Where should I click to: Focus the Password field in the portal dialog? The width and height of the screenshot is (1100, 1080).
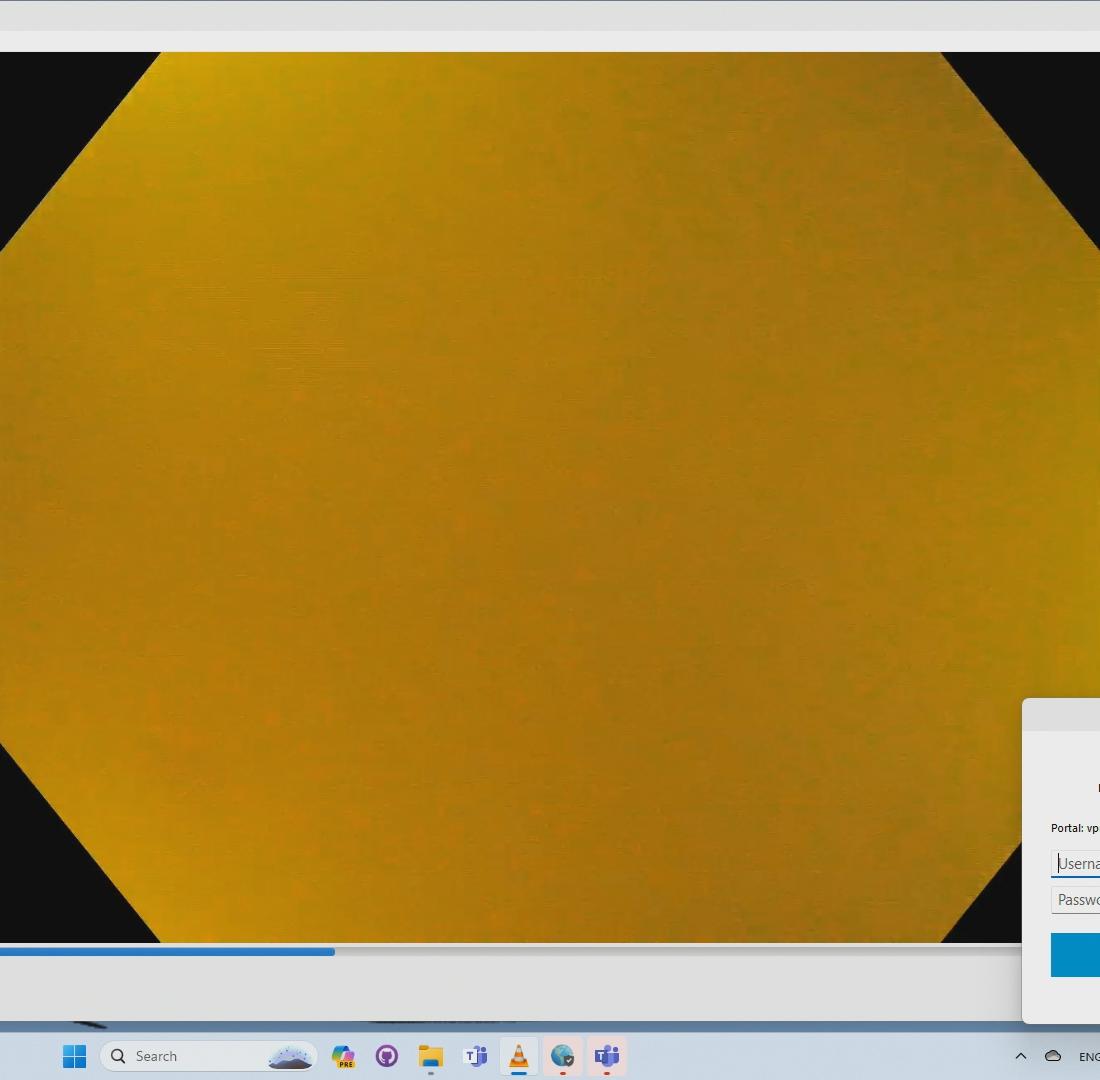1075,900
